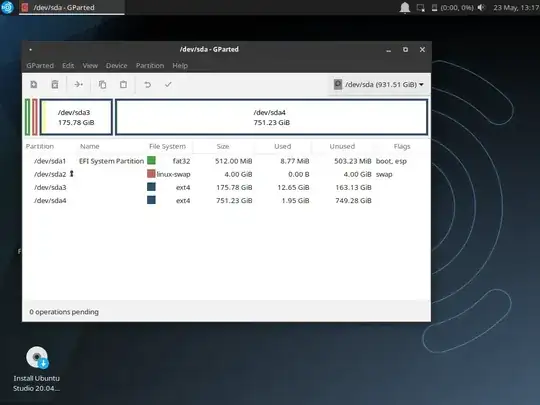The width and height of the screenshot is (540, 405).
Task: Click the date and time clock
Action: point(516,8)
